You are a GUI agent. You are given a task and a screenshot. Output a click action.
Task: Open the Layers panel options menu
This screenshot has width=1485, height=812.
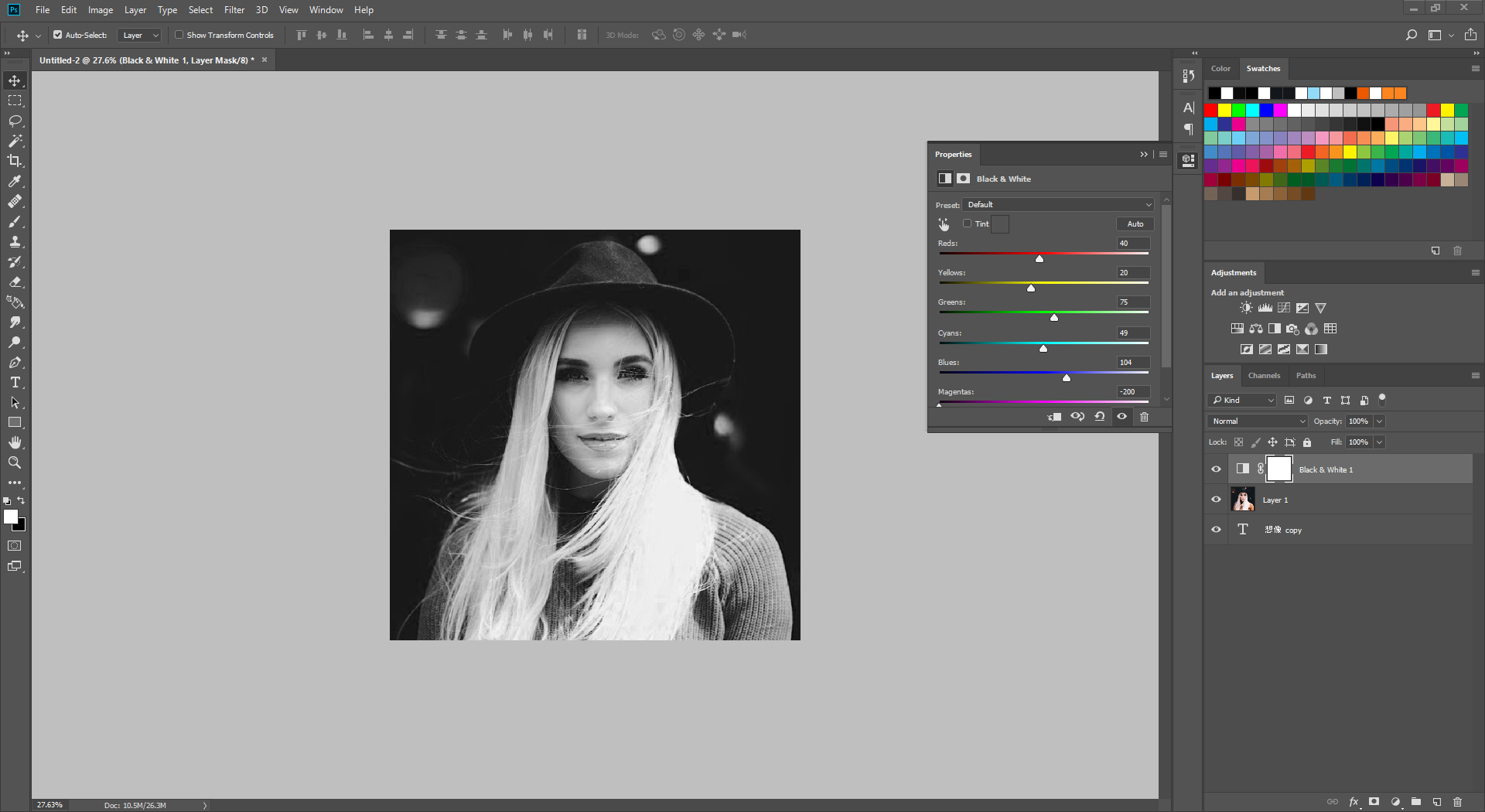coord(1475,376)
